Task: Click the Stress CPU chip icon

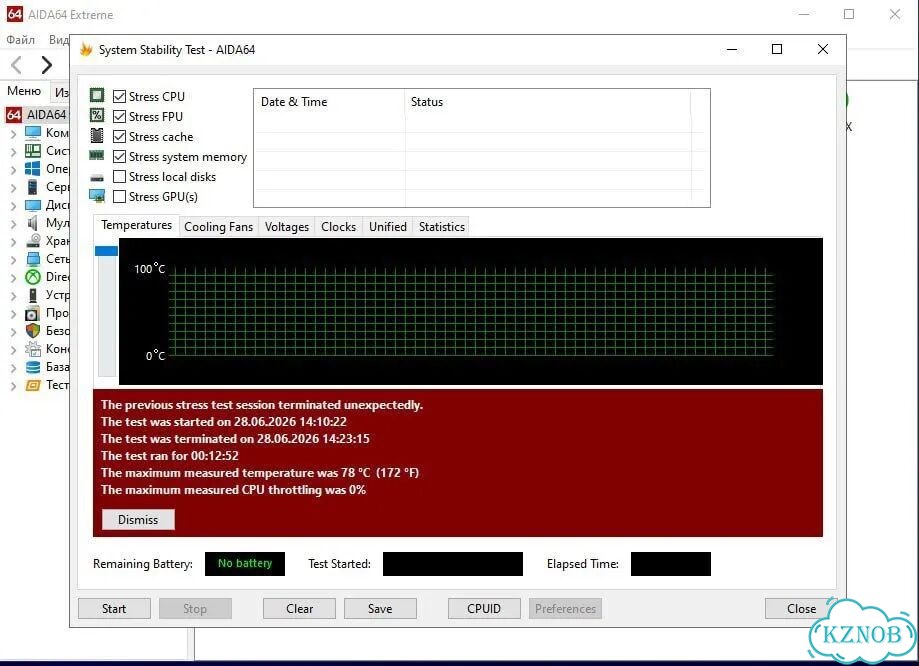Action: tap(97, 96)
